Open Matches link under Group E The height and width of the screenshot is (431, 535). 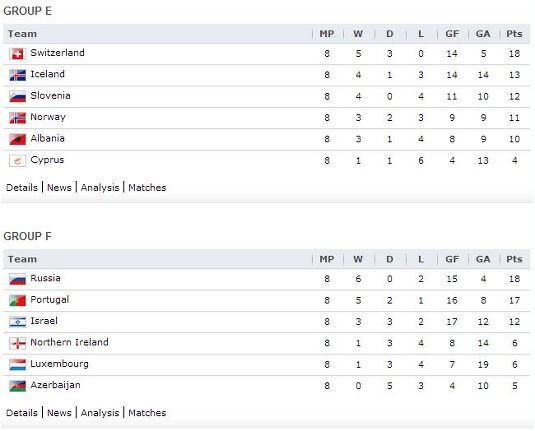coord(147,188)
